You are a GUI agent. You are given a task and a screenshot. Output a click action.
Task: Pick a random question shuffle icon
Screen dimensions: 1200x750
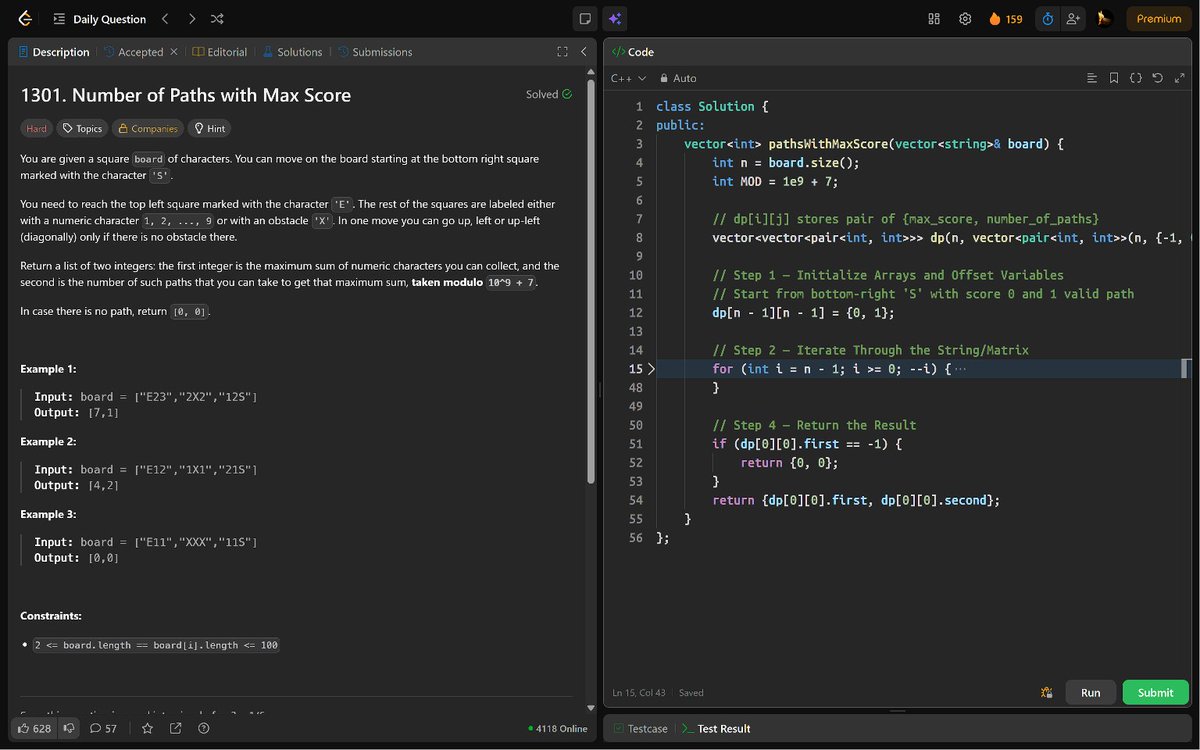pyautogui.click(x=218, y=19)
